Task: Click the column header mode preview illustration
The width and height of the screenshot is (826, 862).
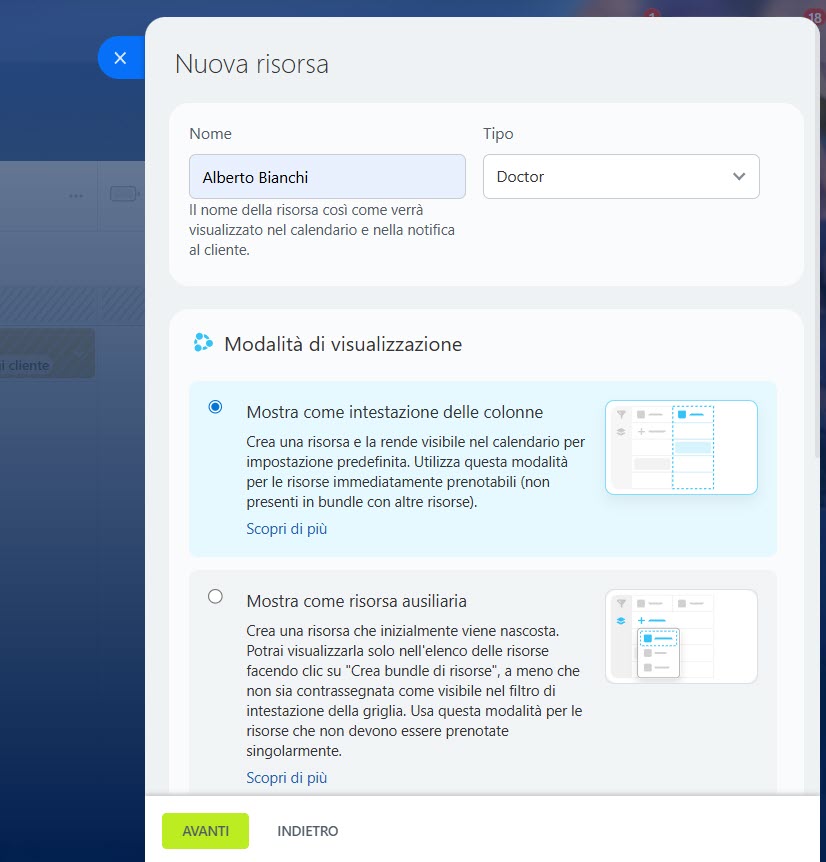Action: (681, 447)
